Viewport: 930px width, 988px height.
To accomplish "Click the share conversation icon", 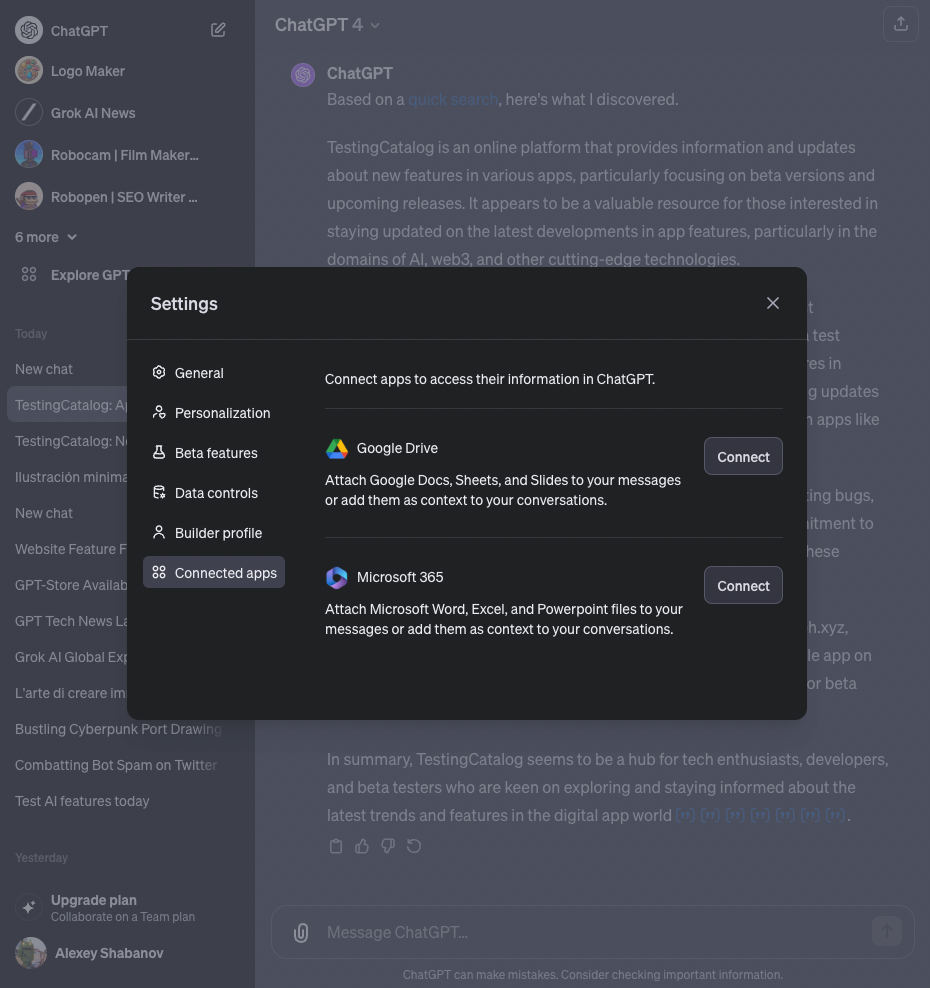I will coord(900,24).
